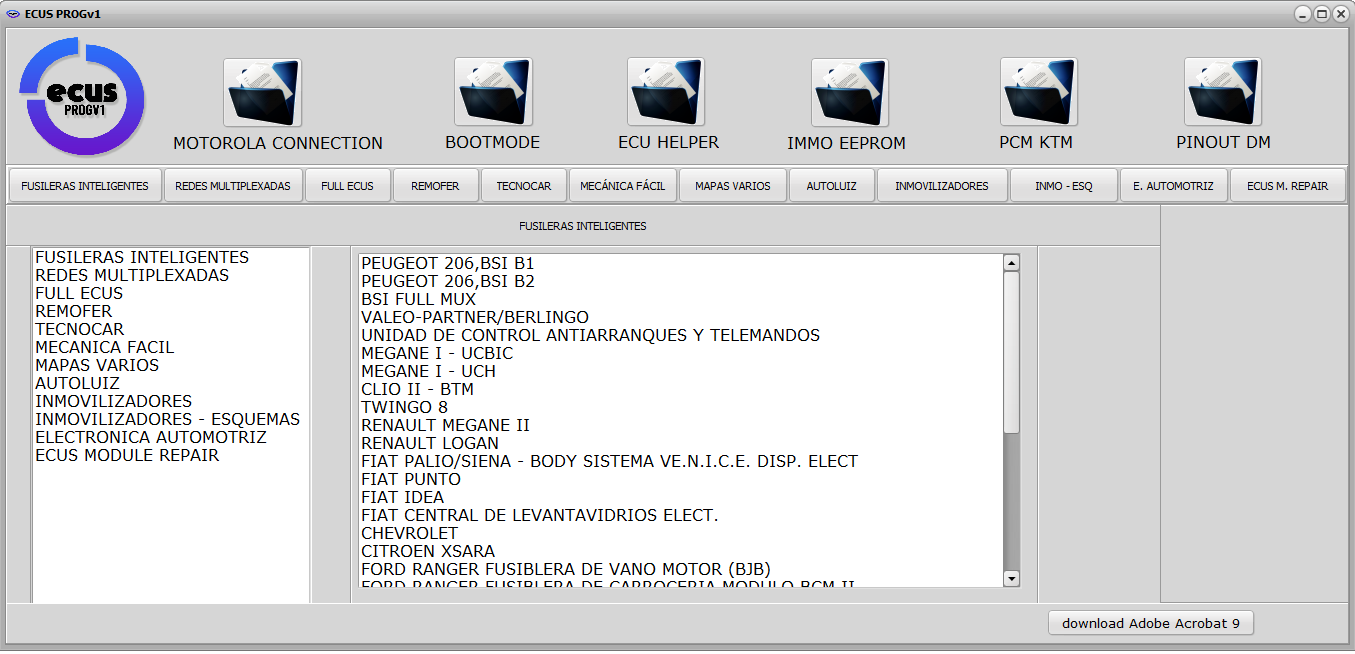
Task: Select RENAULT MEGANE II list entry
Action: (445, 425)
